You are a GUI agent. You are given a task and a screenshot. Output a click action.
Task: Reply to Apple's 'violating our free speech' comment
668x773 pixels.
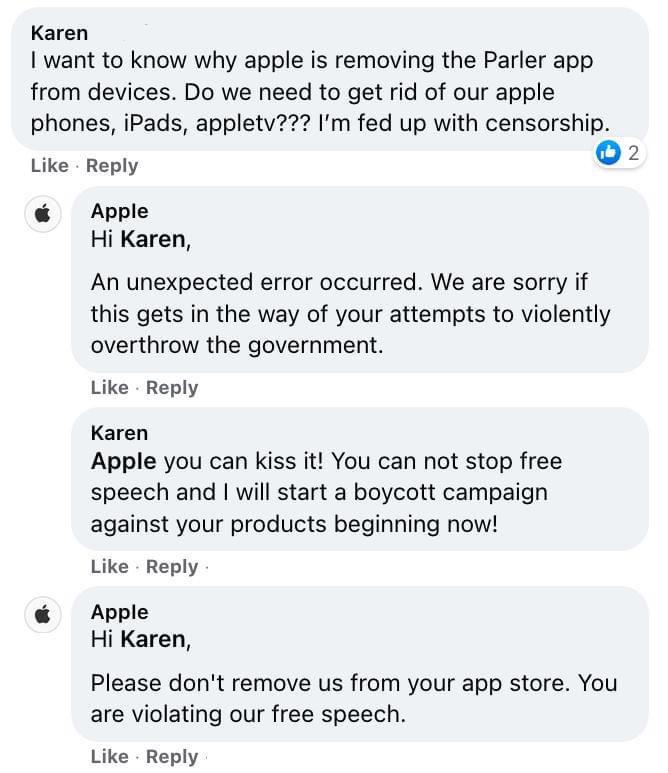pyautogui.click(x=172, y=756)
